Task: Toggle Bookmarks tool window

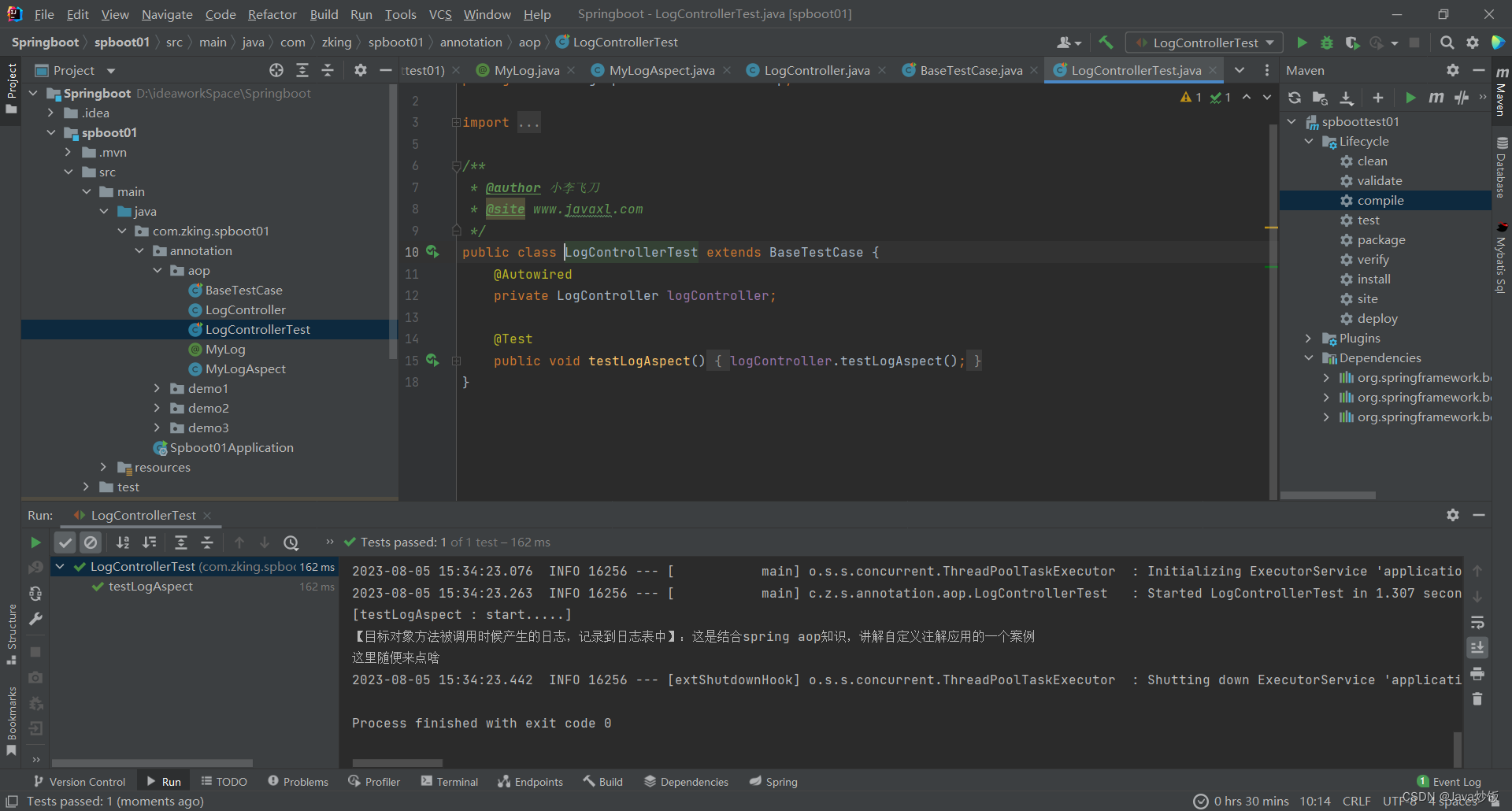Action: tap(11, 720)
